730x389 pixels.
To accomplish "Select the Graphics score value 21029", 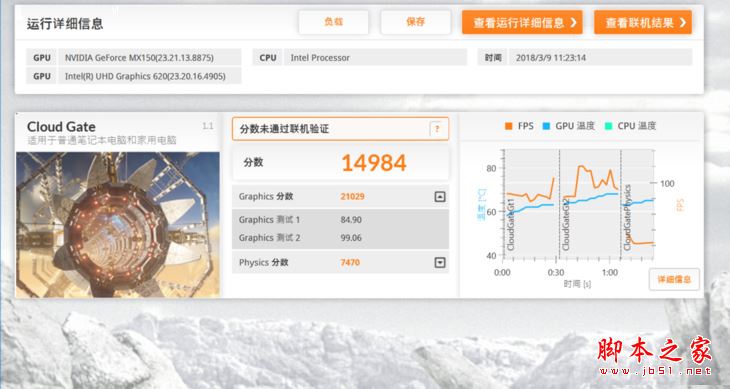I will (x=352, y=196).
